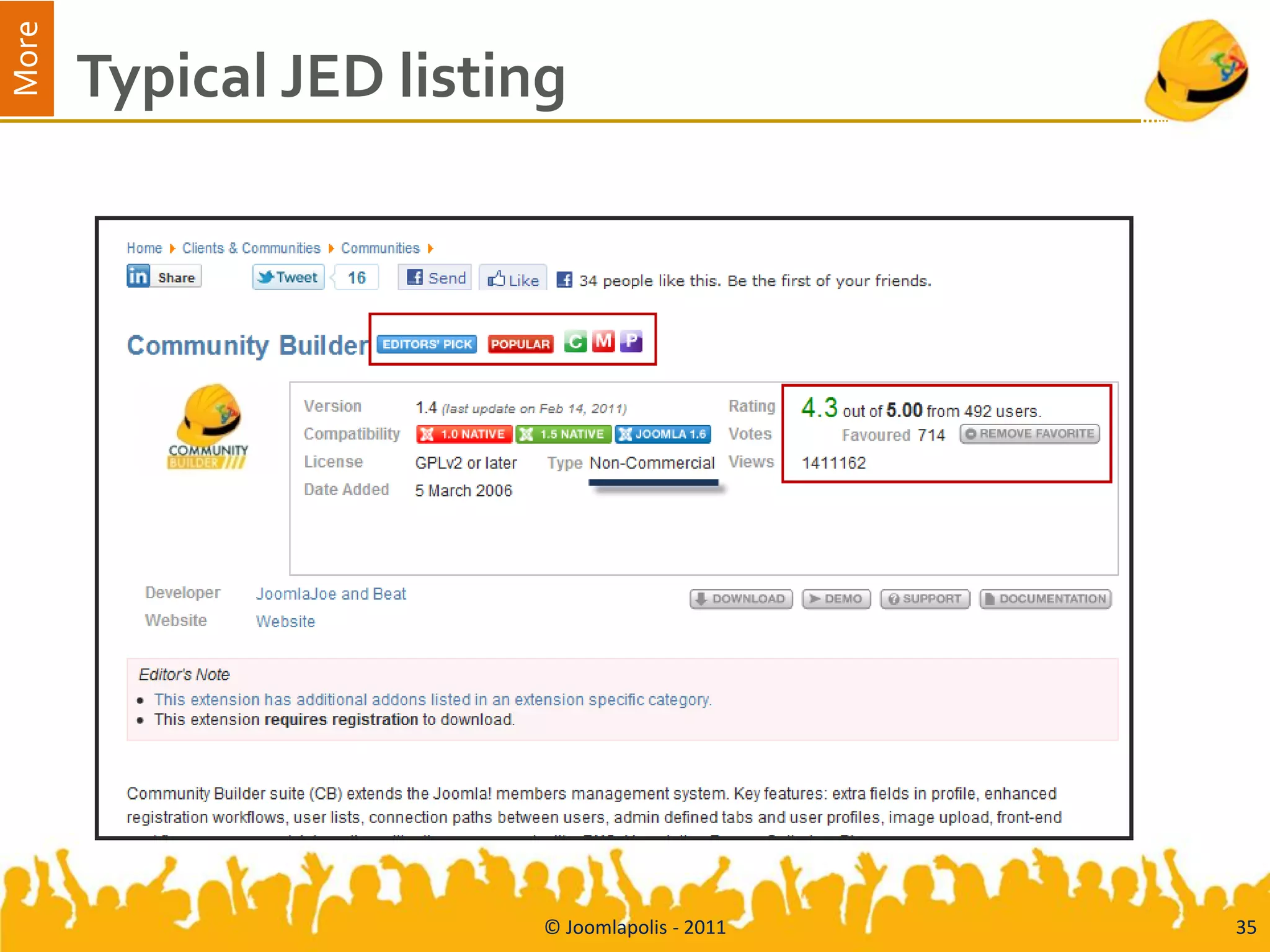Click the Download button
The height and width of the screenshot is (952, 1270).
tap(742, 599)
